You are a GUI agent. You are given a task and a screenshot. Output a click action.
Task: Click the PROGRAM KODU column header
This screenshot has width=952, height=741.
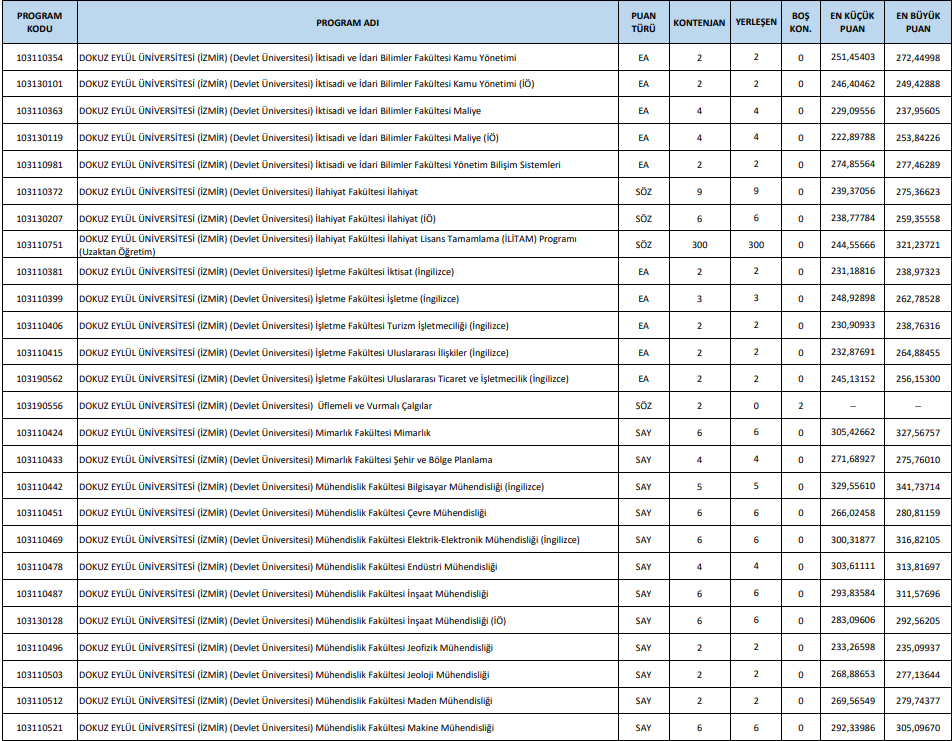click(x=40, y=22)
